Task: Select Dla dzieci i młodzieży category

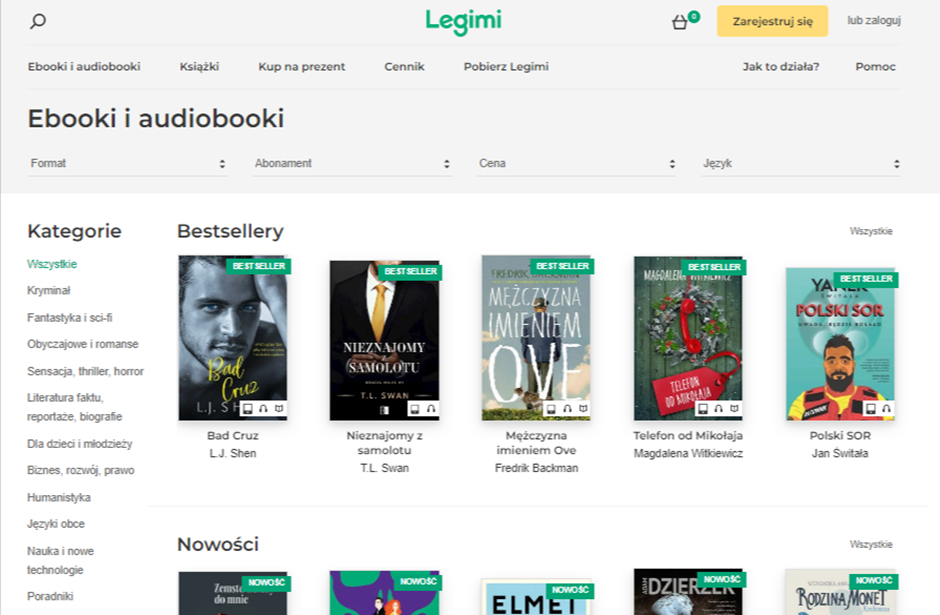Action: pyautogui.click(x=80, y=444)
